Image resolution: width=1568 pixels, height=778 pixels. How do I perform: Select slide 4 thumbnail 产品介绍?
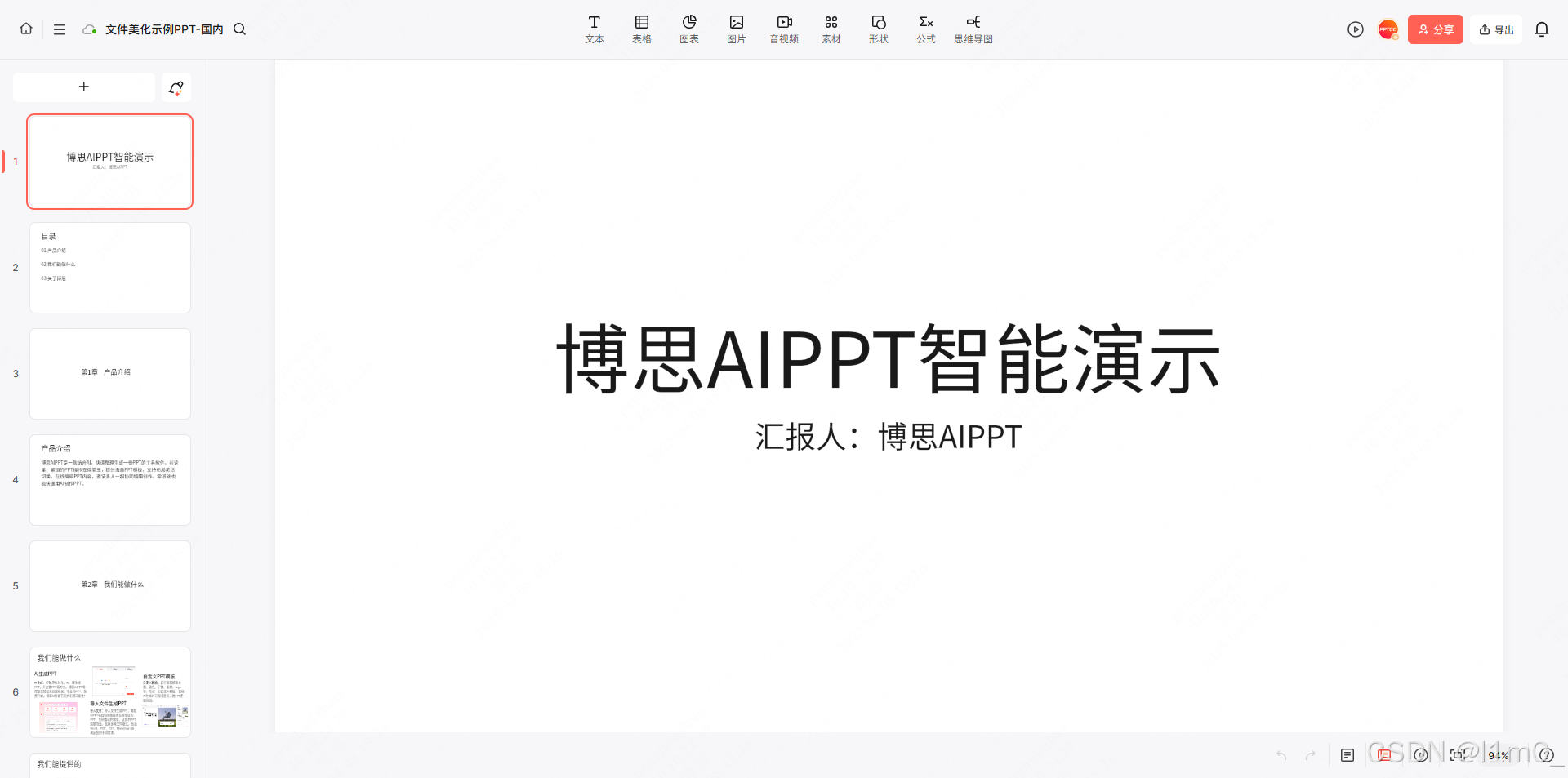[110, 480]
